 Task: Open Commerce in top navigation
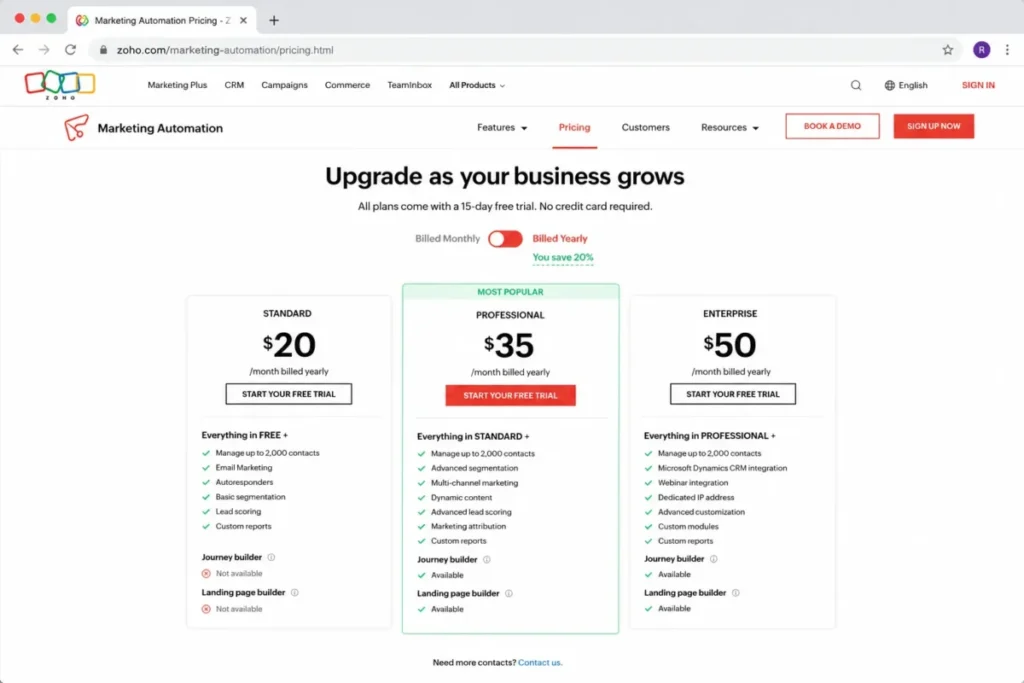pos(347,85)
